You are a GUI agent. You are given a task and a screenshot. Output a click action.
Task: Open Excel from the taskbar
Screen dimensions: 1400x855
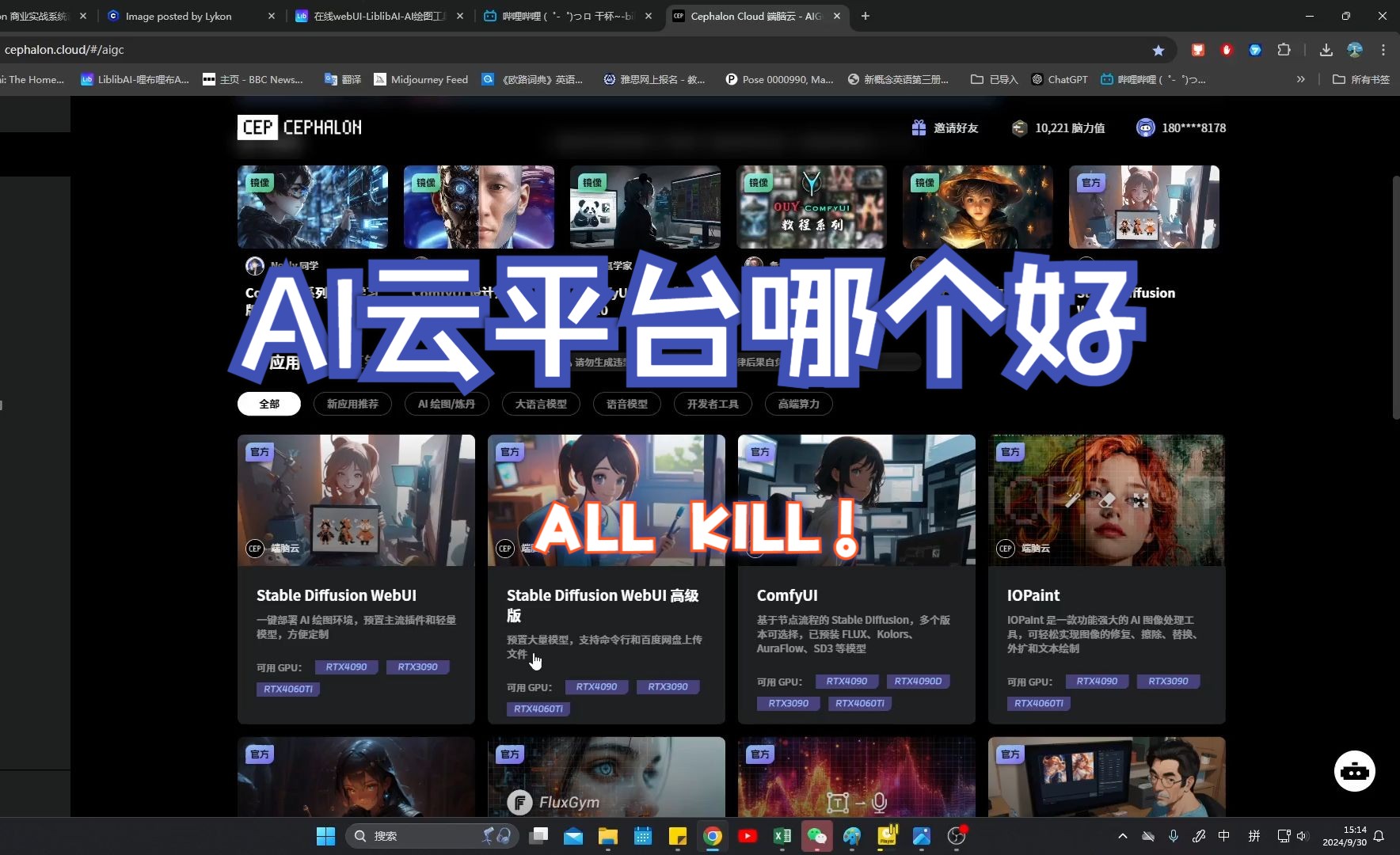point(782,836)
